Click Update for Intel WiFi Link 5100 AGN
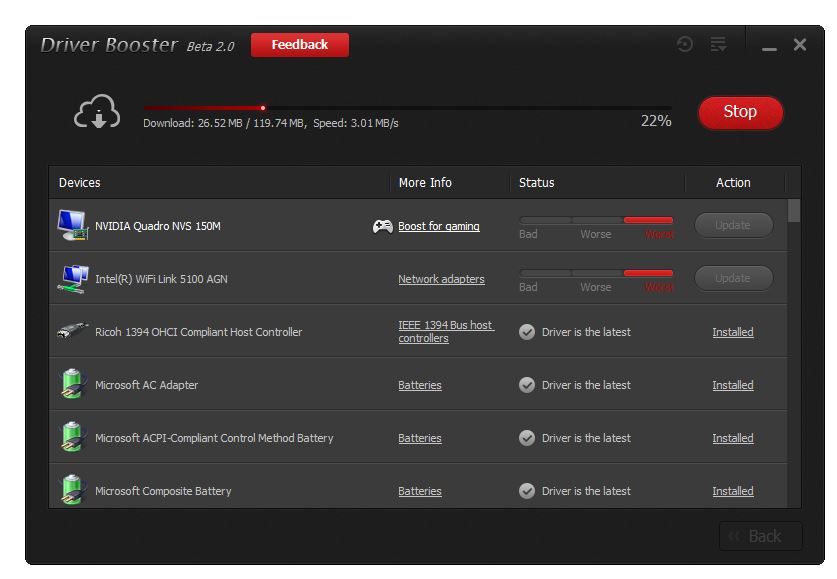This screenshot has width=837, height=579. click(x=733, y=278)
